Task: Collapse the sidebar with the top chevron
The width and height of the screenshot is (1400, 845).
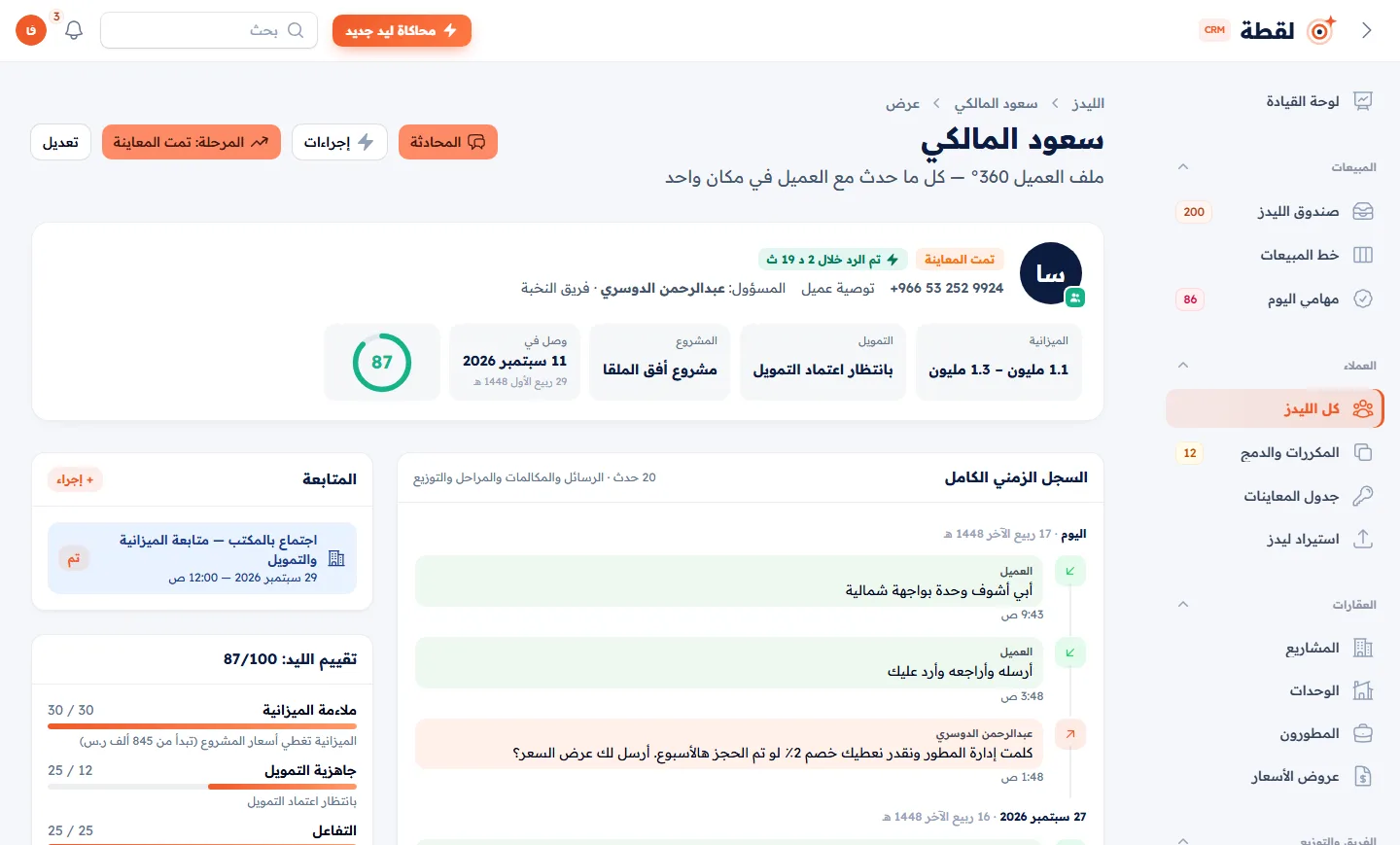Action: point(1367,30)
